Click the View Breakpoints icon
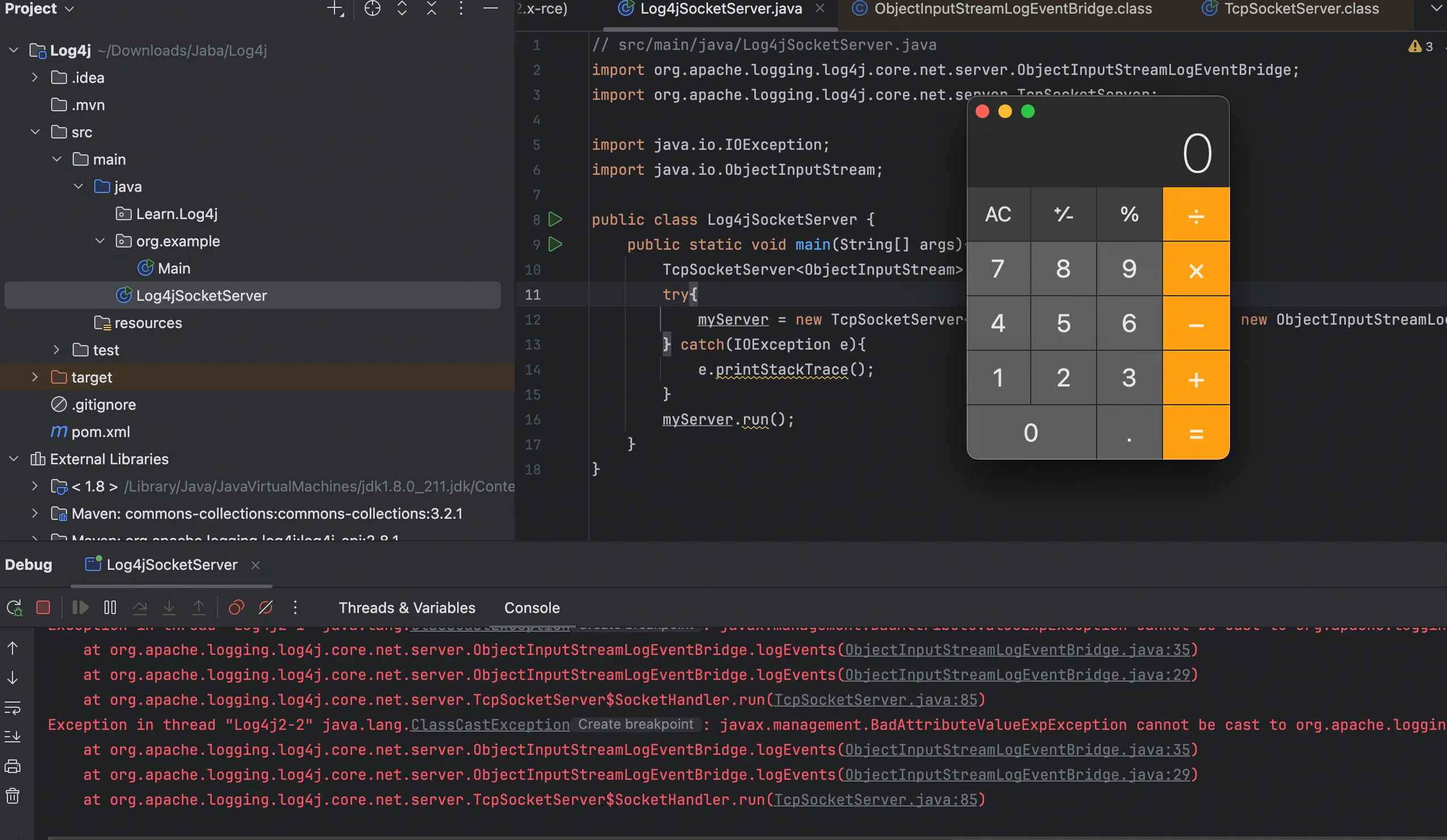Image resolution: width=1447 pixels, height=840 pixels. (236, 607)
